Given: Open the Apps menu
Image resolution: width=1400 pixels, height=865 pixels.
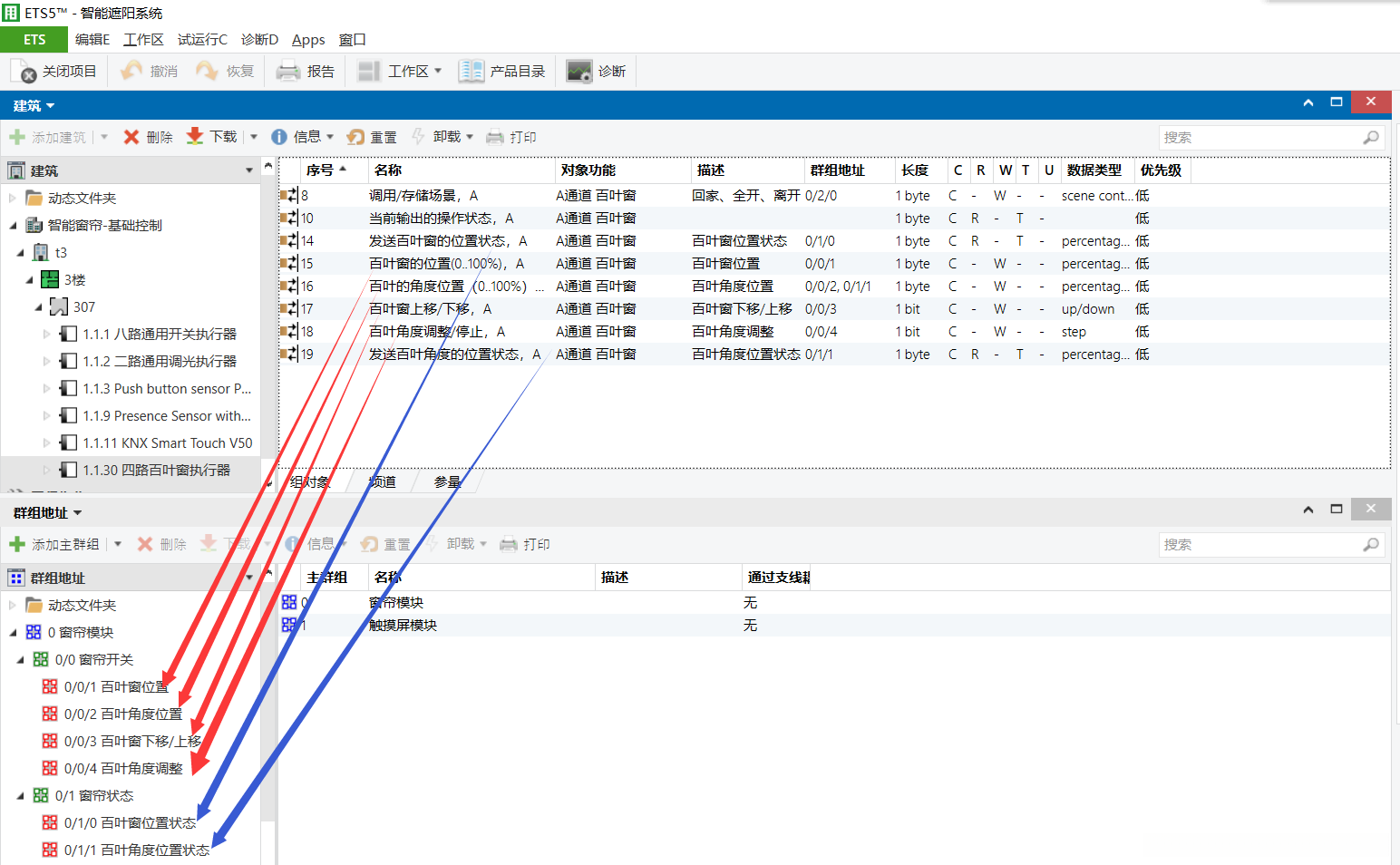Looking at the screenshot, I should click(308, 39).
